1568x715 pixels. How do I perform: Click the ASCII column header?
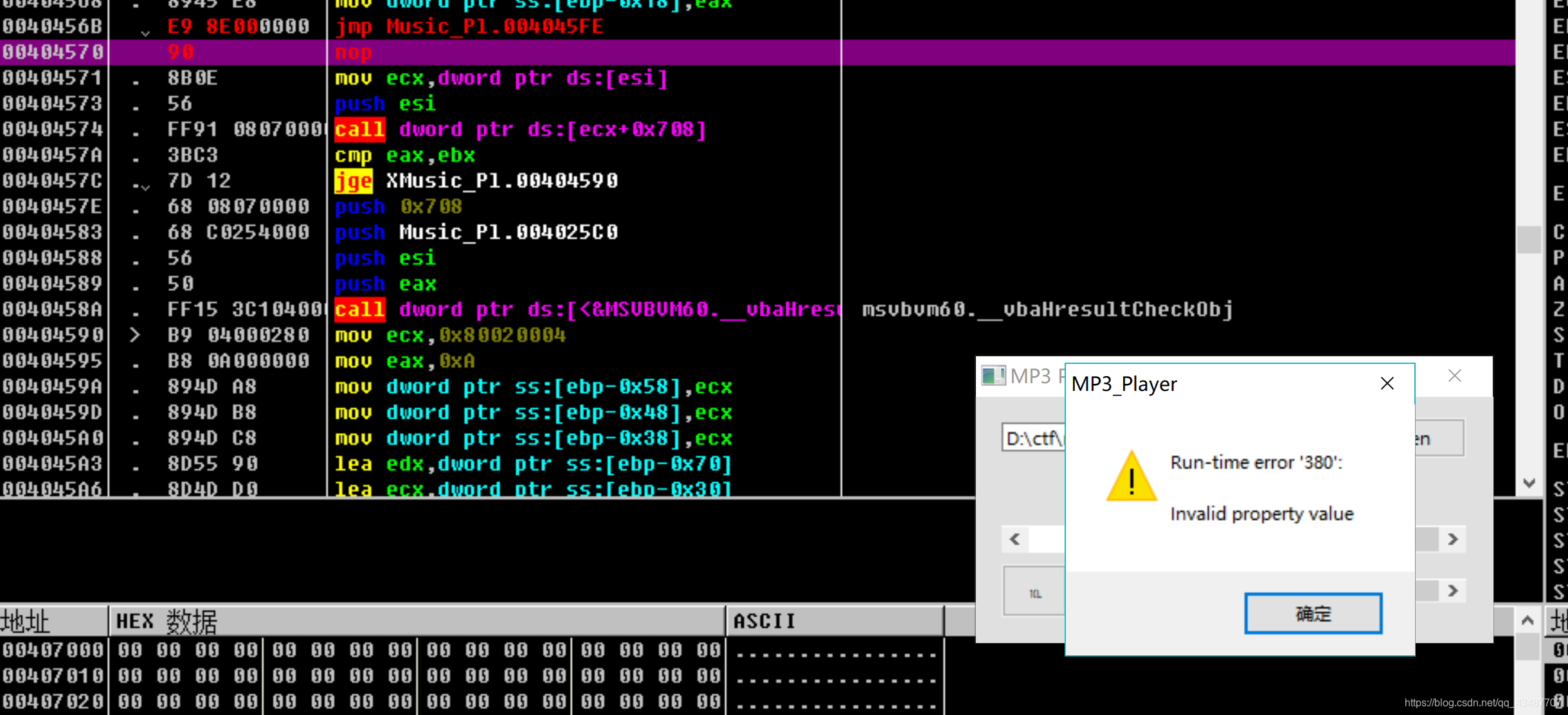pyautogui.click(x=835, y=621)
